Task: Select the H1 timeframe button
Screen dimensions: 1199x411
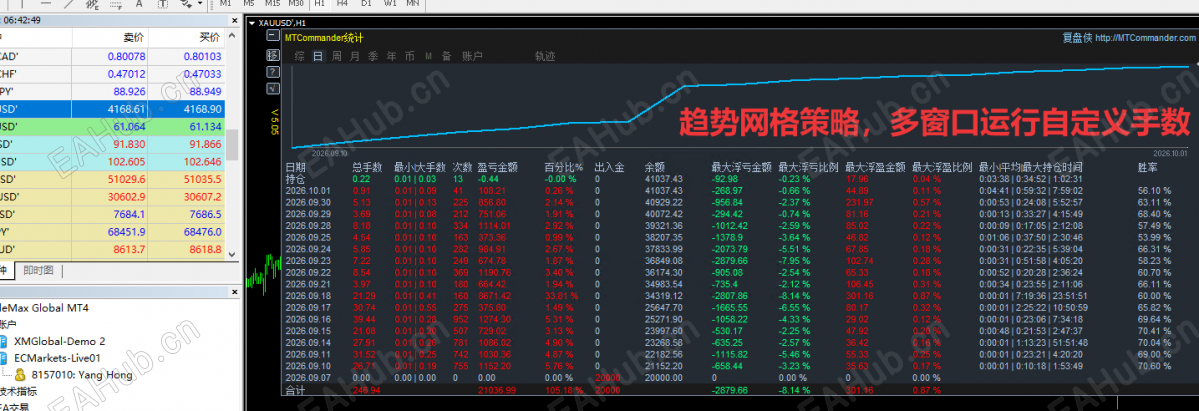Action: 319,4
